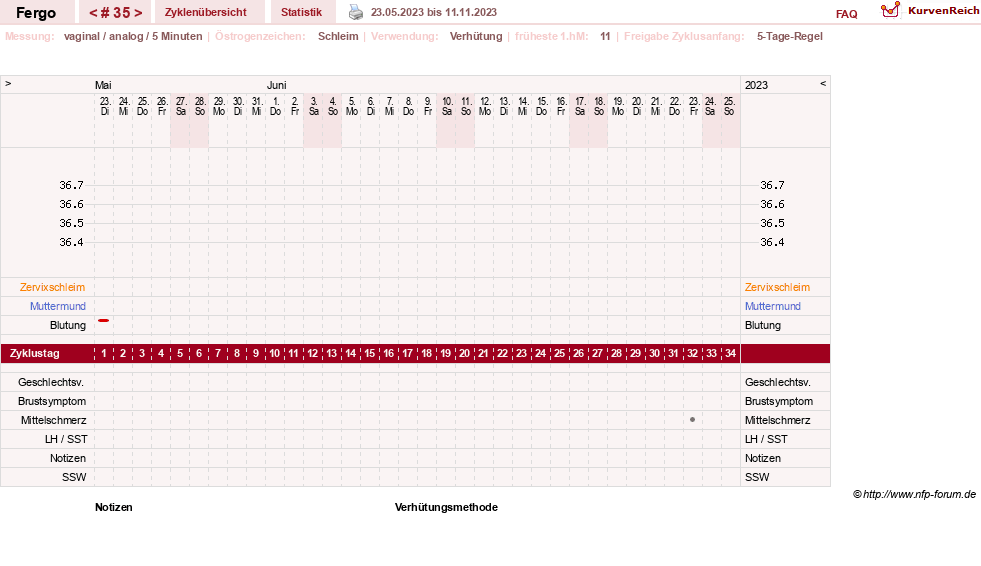
Task: Click the left Zervixschleim label
Action: pyautogui.click(x=52, y=287)
